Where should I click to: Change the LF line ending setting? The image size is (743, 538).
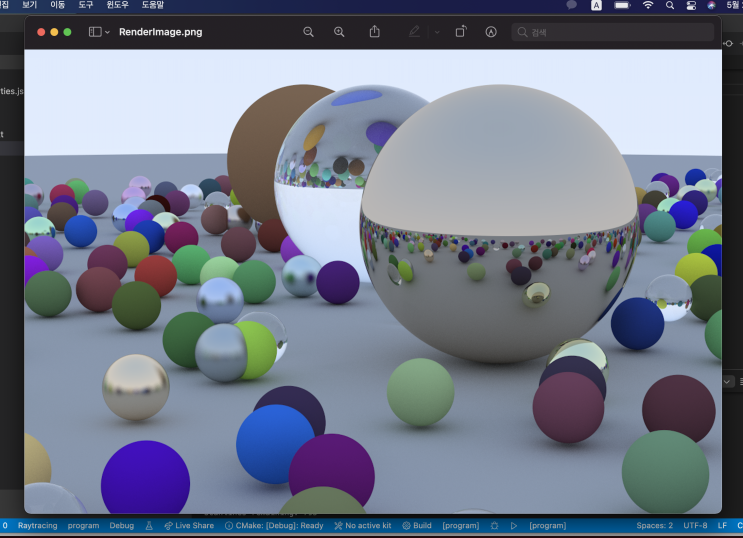coord(722,525)
